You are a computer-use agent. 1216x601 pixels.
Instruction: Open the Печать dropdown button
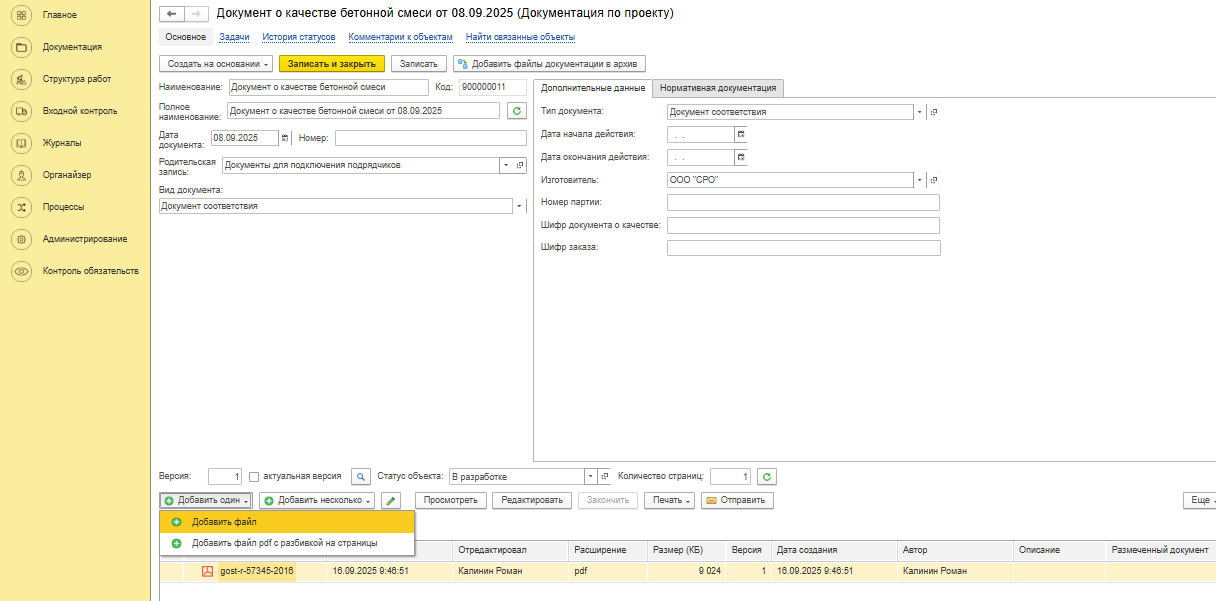pyautogui.click(x=670, y=500)
